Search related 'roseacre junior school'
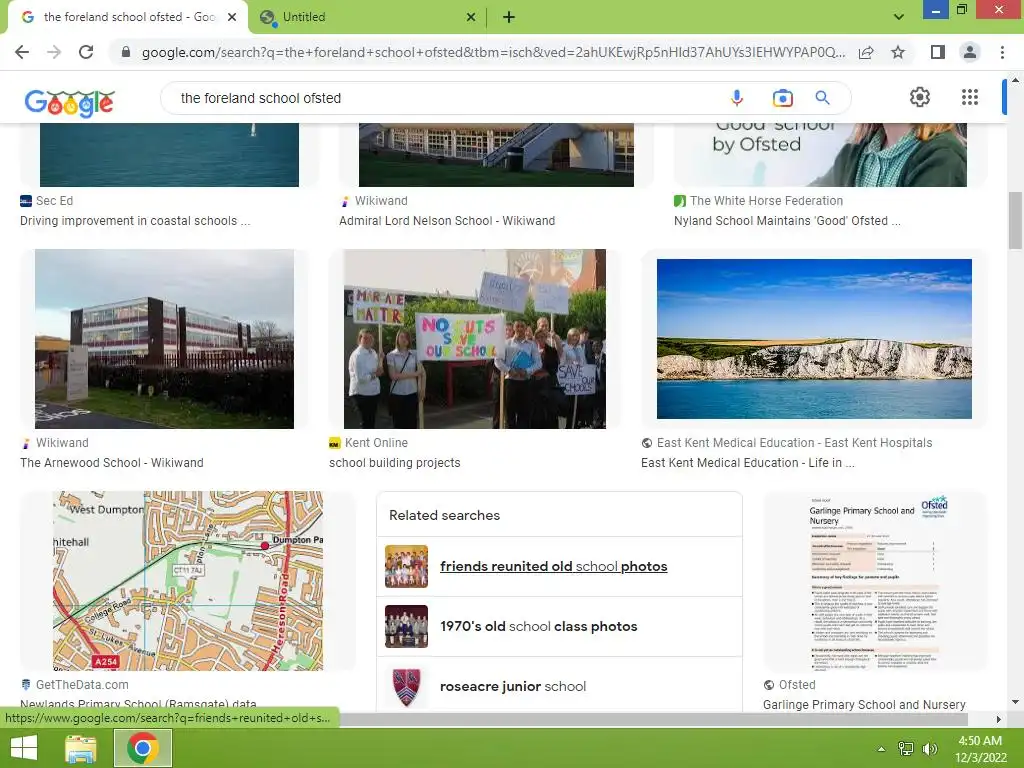The image size is (1024, 768). 513,686
